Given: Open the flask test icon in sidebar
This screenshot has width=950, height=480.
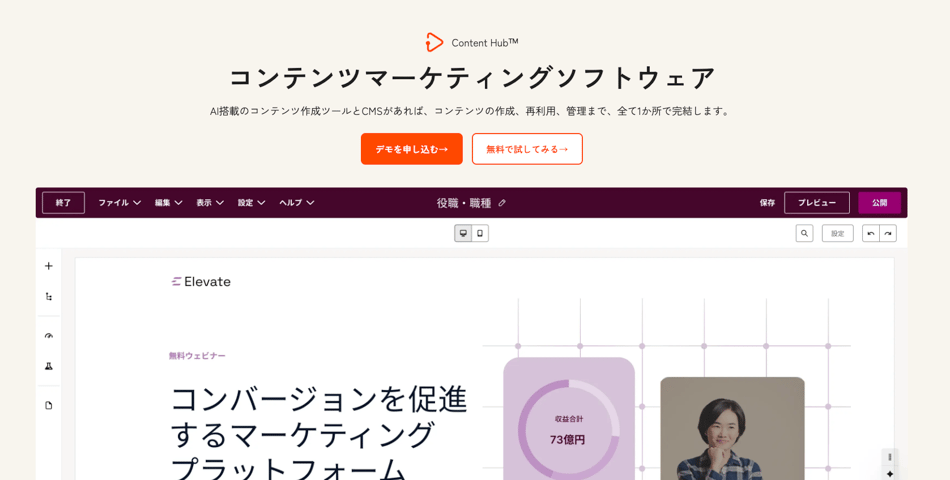Looking at the screenshot, I should point(48,366).
